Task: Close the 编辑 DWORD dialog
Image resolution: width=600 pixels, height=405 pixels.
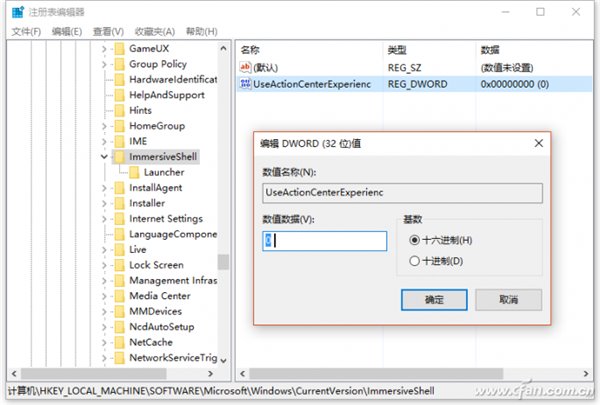Action: [x=539, y=143]
